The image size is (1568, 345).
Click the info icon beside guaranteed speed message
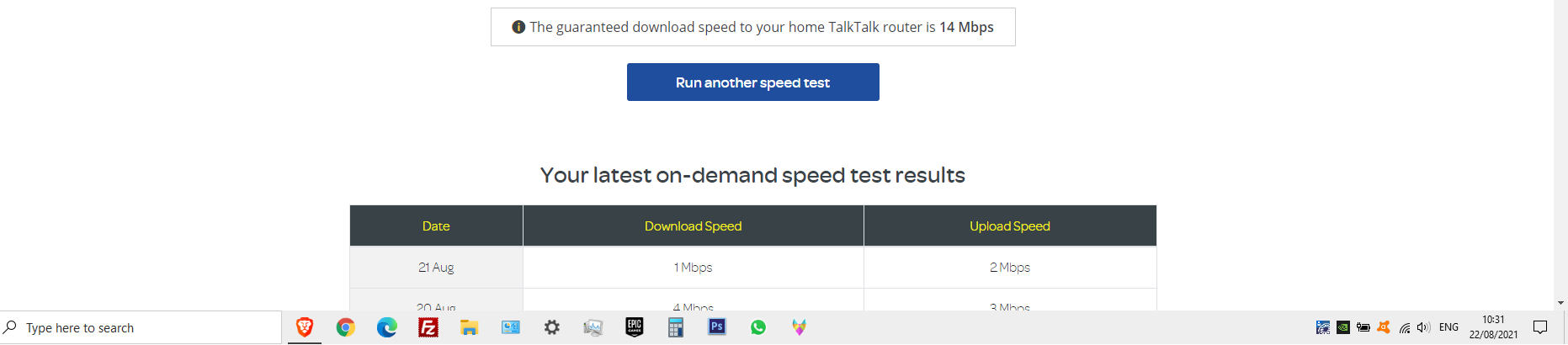coord(518,27)
